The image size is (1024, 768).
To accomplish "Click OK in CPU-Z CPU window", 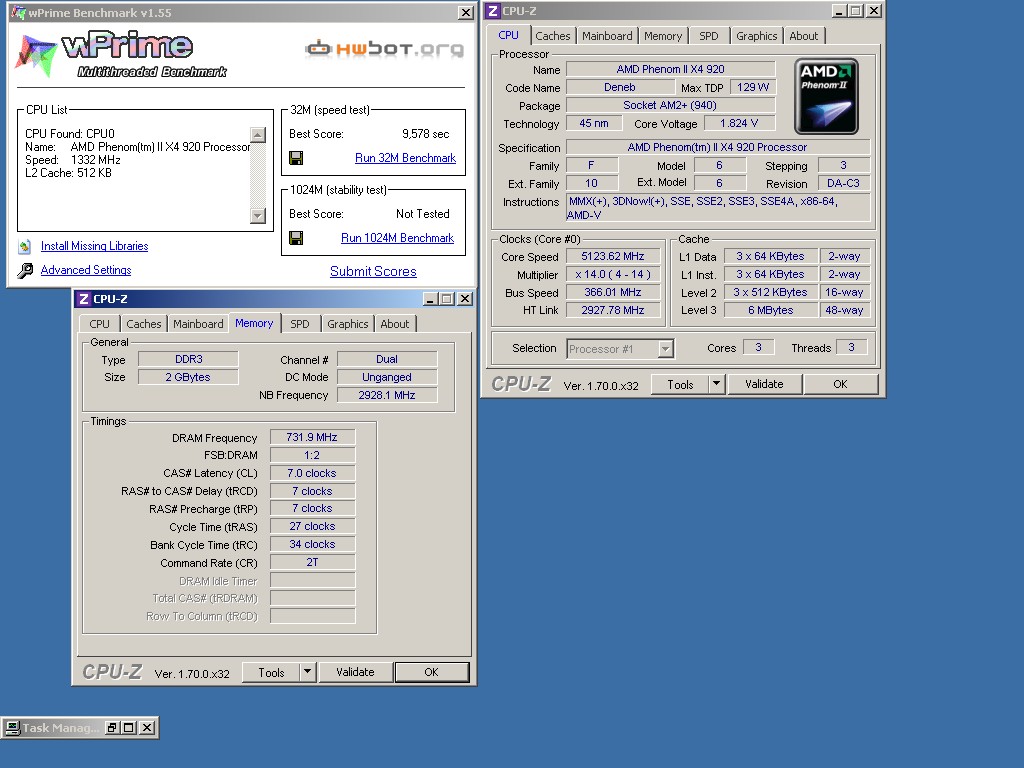I will [x=840, y=384].
